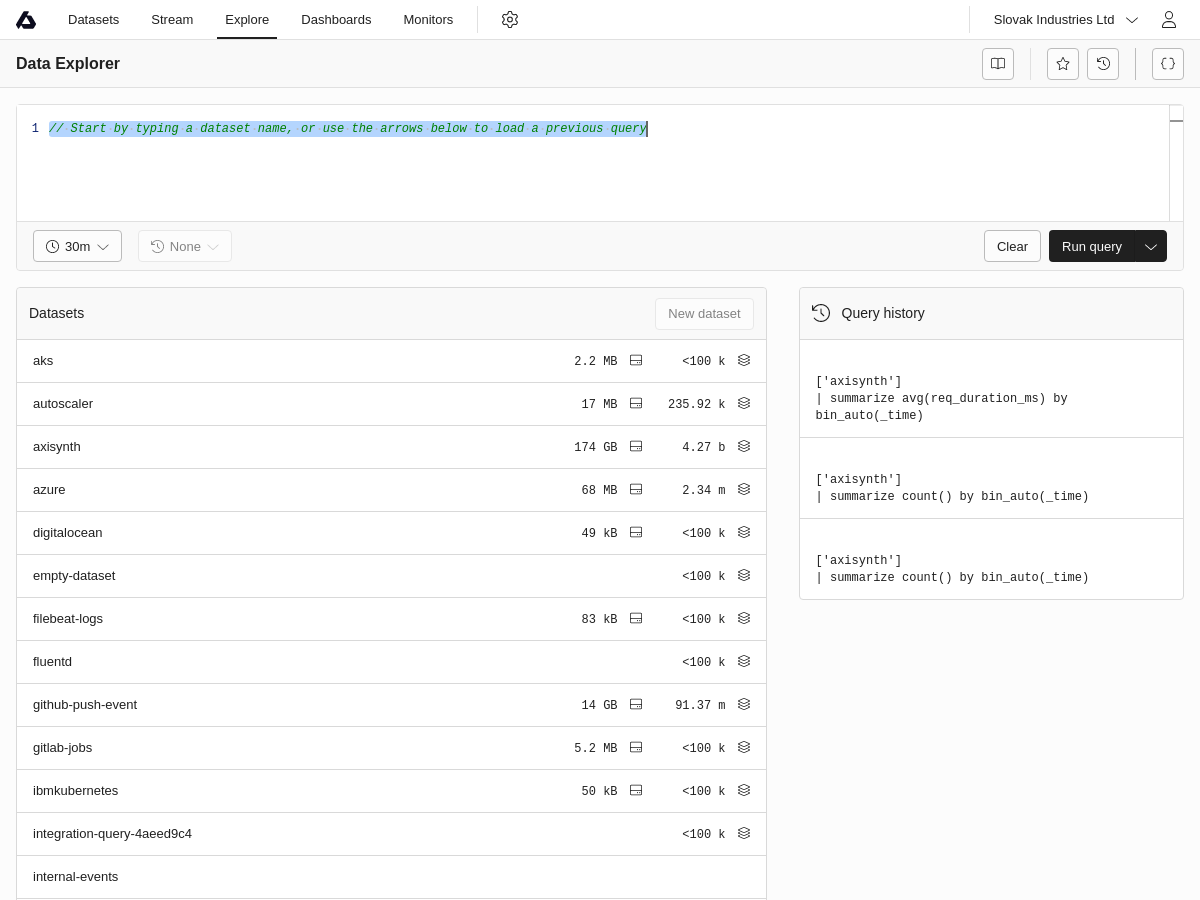Open query history using the clock icon

1103,64
